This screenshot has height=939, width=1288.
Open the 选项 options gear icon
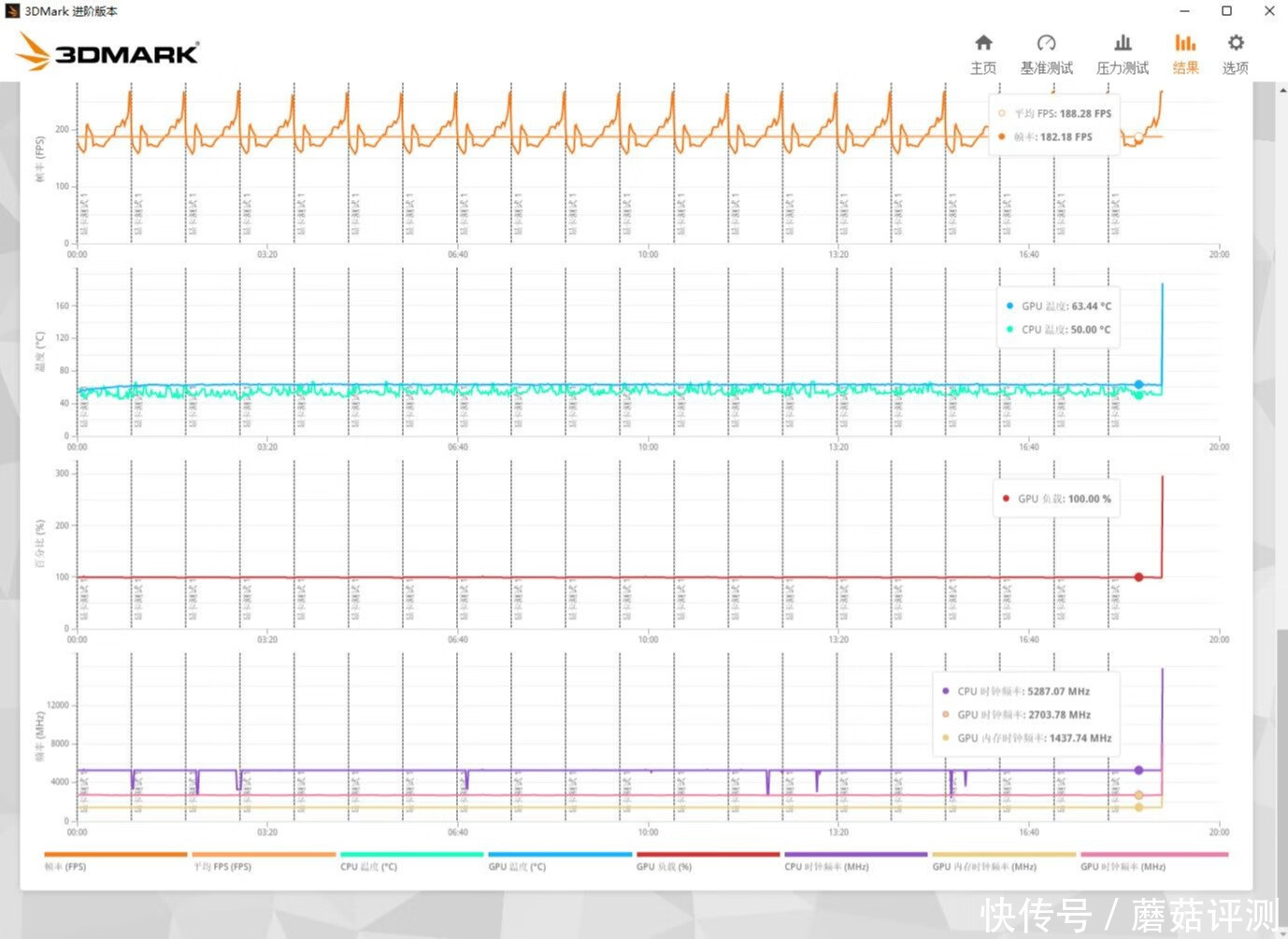1236,53
